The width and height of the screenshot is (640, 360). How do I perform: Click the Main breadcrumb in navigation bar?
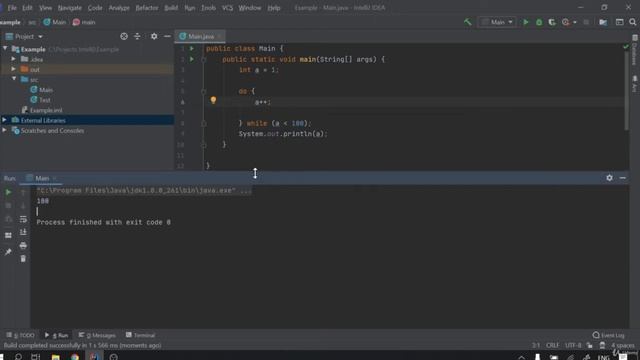(55, 22)
